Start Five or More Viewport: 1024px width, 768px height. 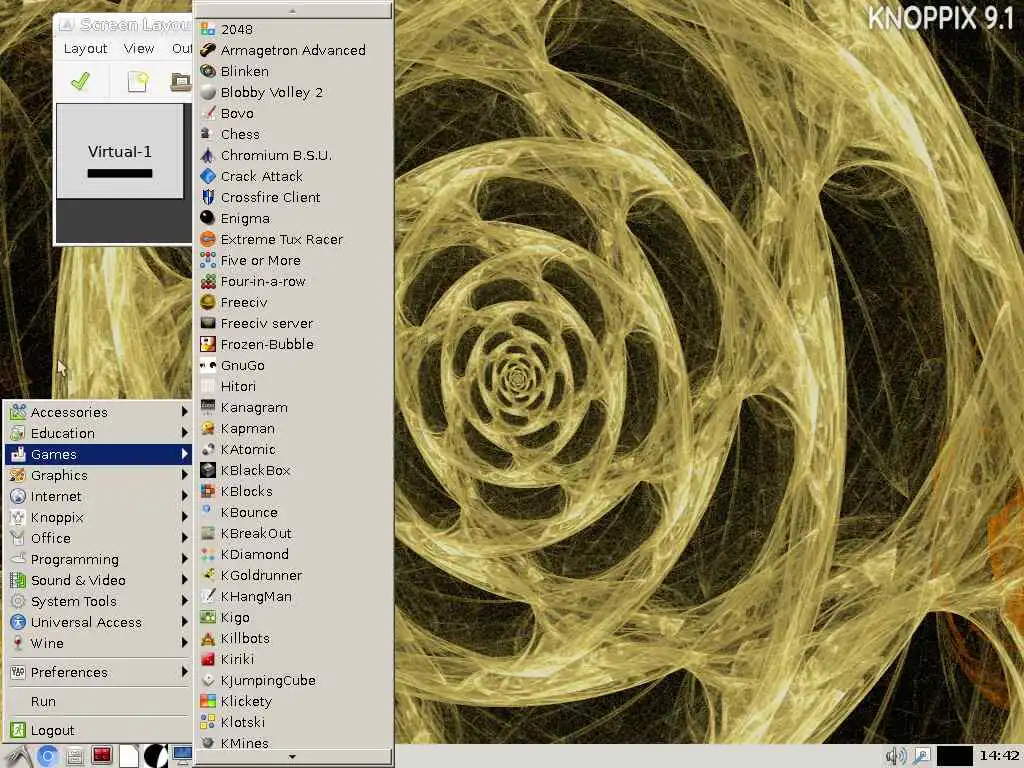294,260
